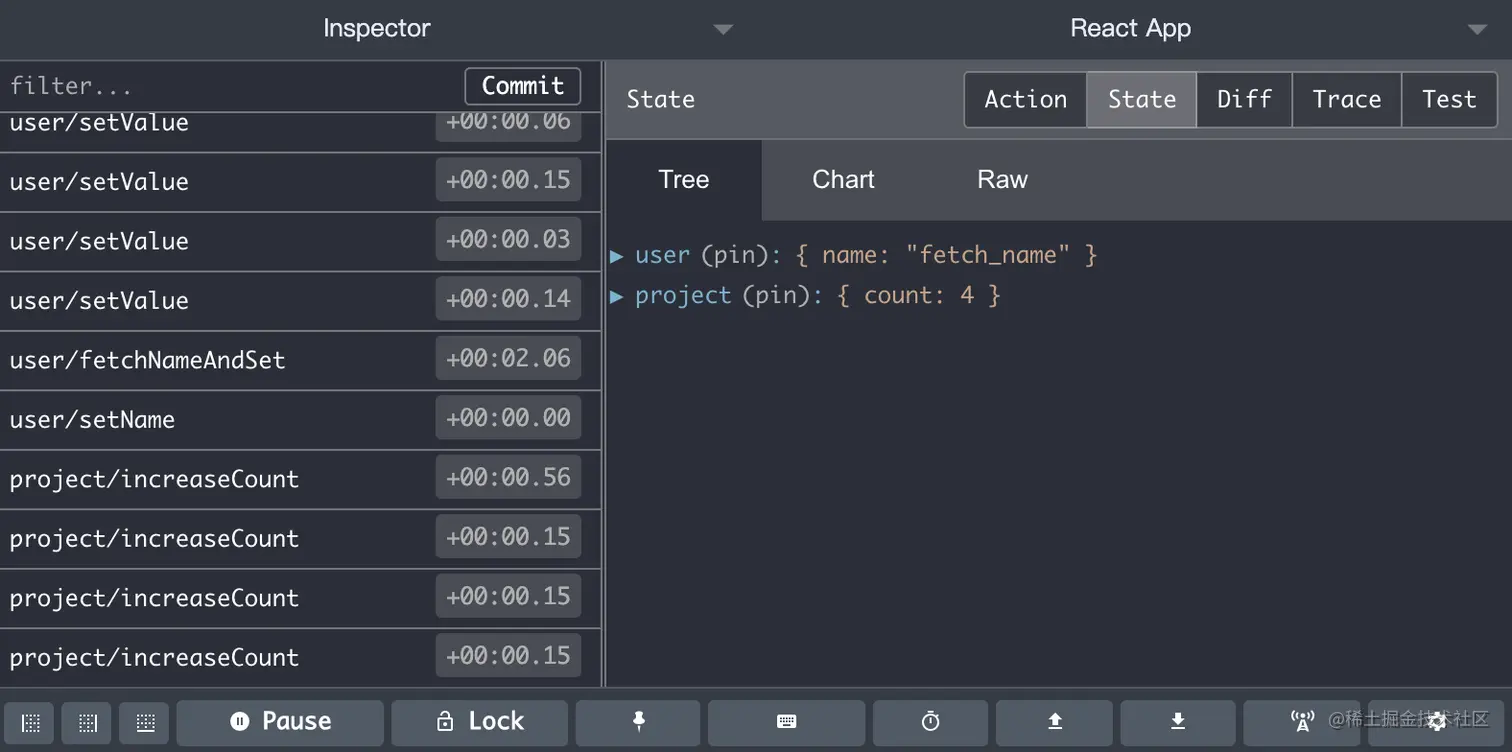Toggle Lock changes button
1512x752 pixels.
point(480,722)
